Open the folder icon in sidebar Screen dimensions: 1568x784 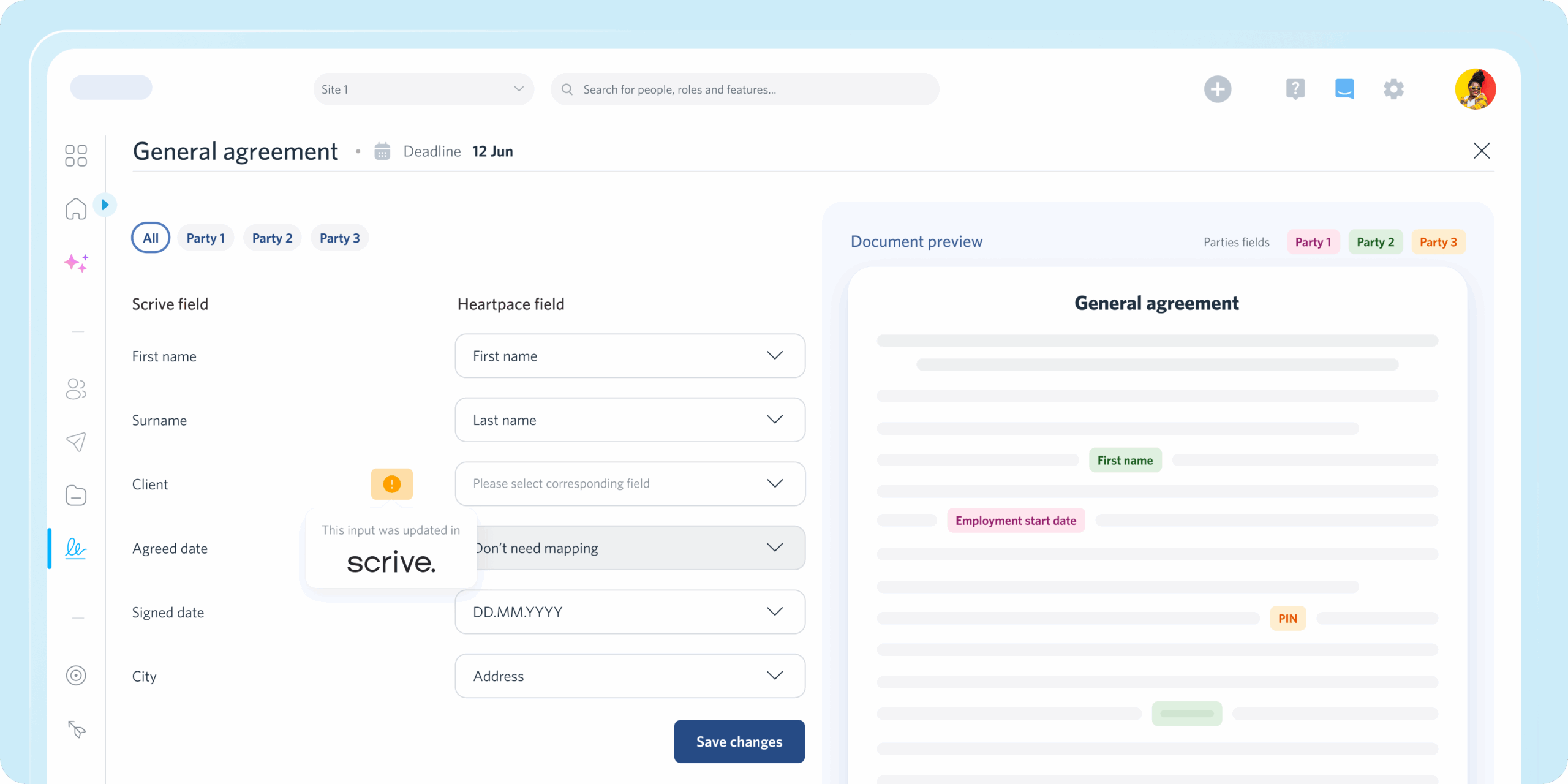pos(76,495)
